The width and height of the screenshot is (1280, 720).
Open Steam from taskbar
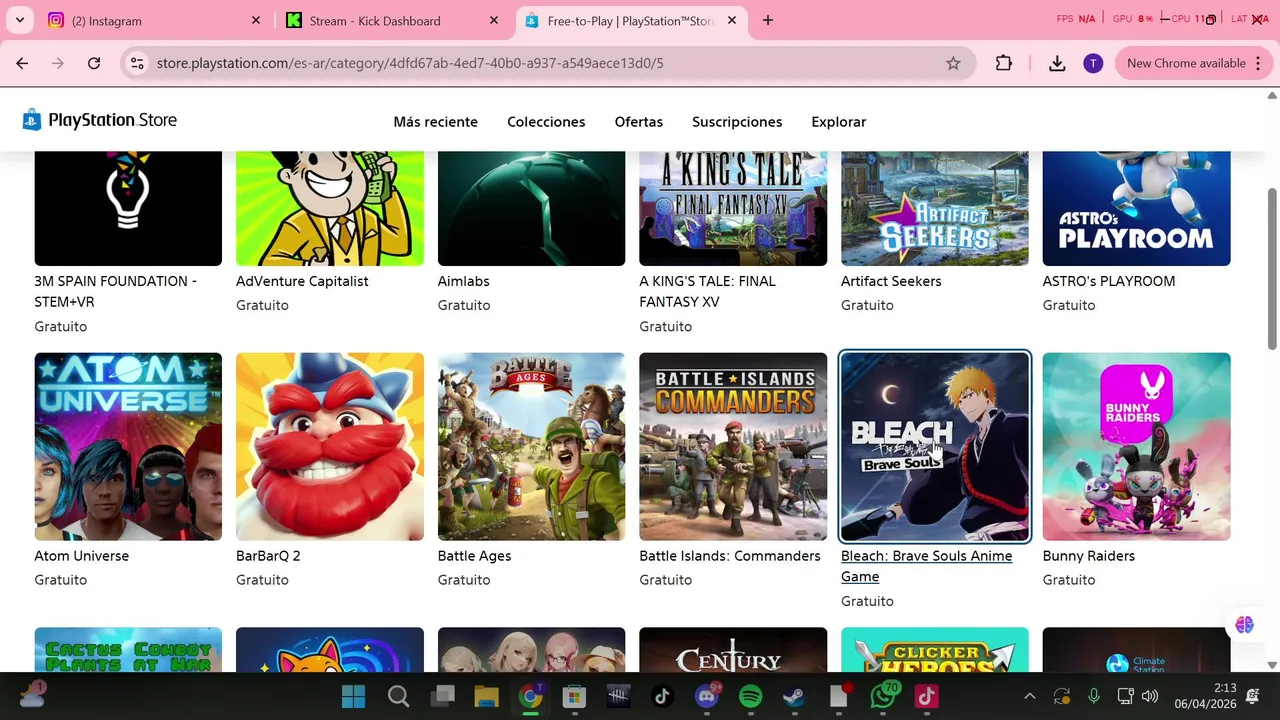point(795,696)
